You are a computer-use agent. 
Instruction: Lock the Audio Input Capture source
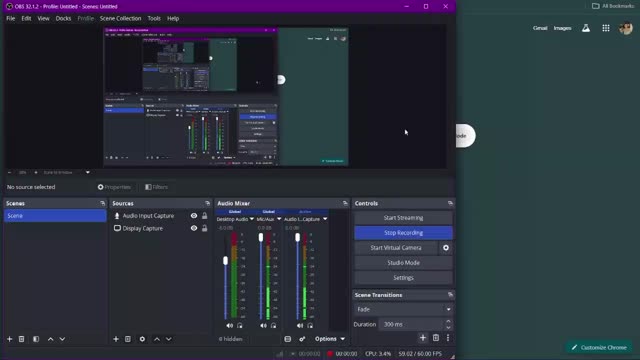click(x=204, y=216)
